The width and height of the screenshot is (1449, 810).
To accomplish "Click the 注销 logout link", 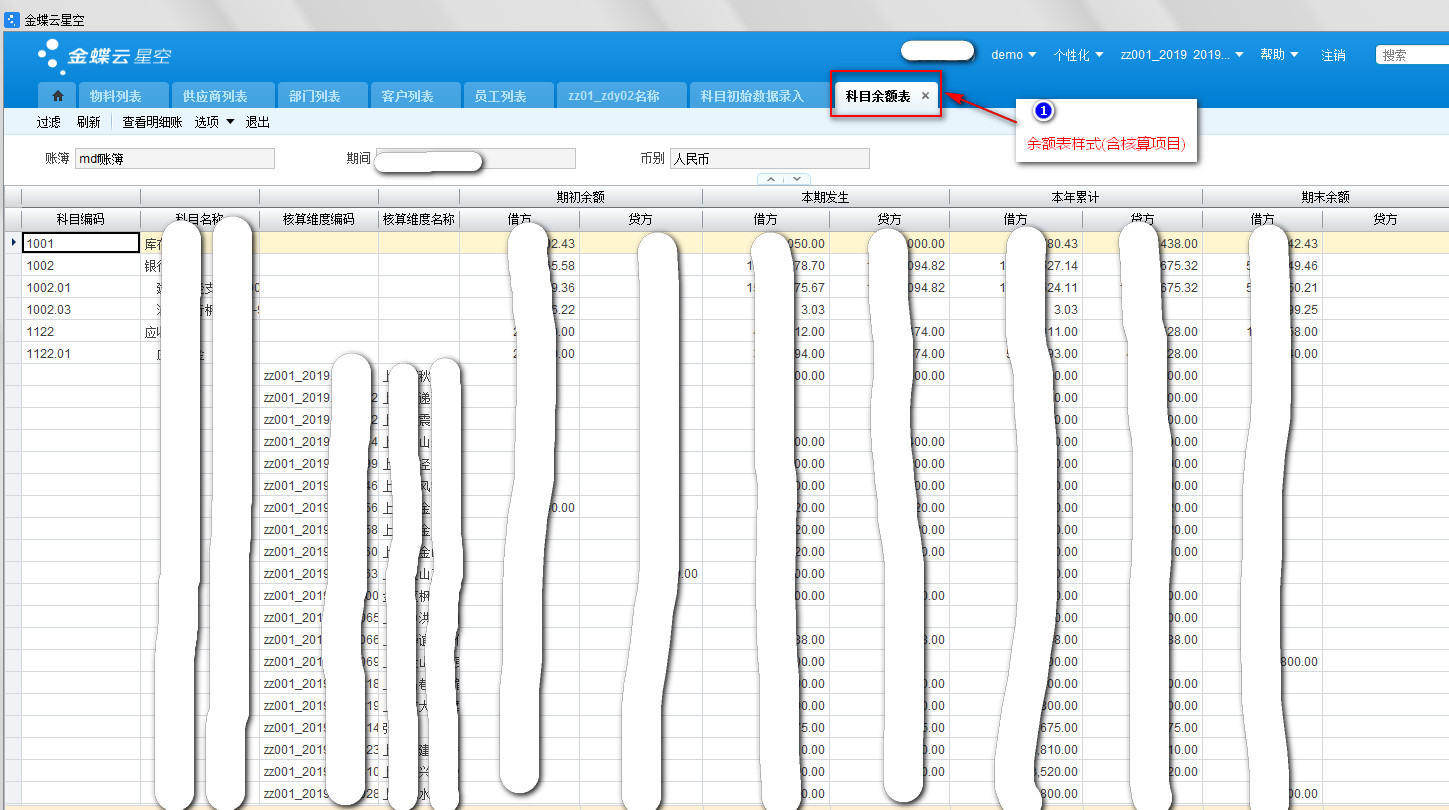I will coord(1333,55).
